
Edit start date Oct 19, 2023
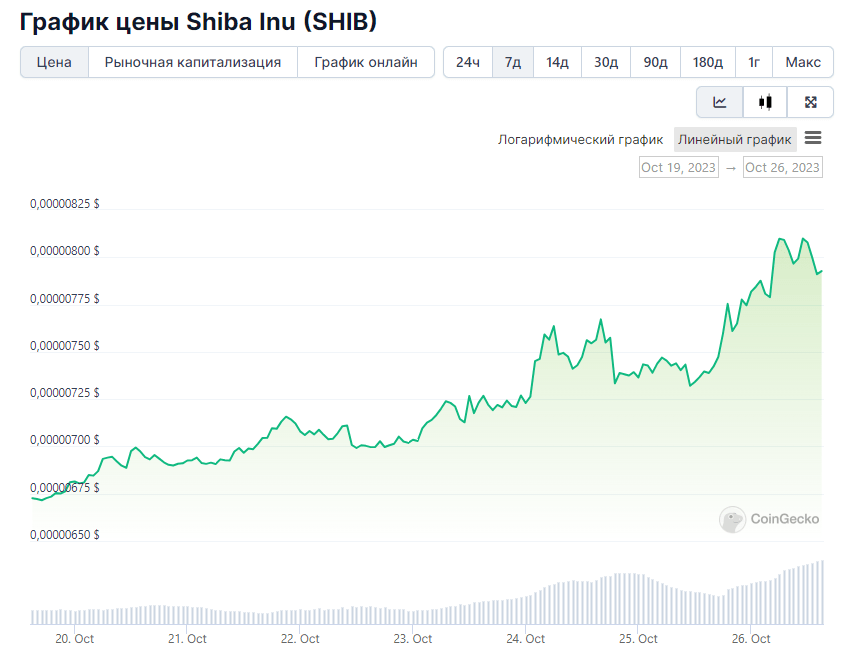pos(679,168)
